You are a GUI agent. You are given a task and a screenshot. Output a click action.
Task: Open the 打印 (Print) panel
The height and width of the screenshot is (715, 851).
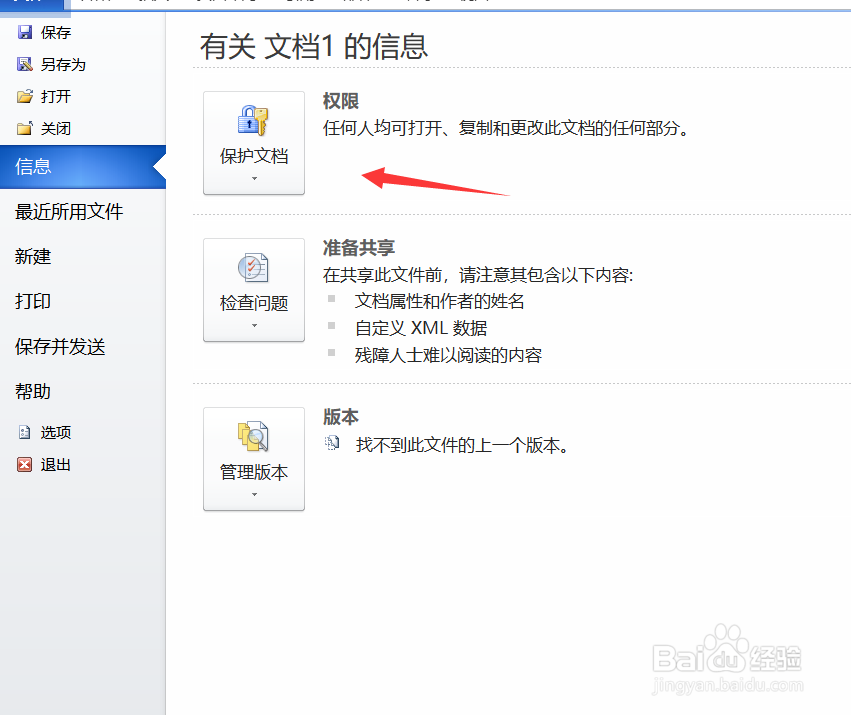tap(32, 301)
